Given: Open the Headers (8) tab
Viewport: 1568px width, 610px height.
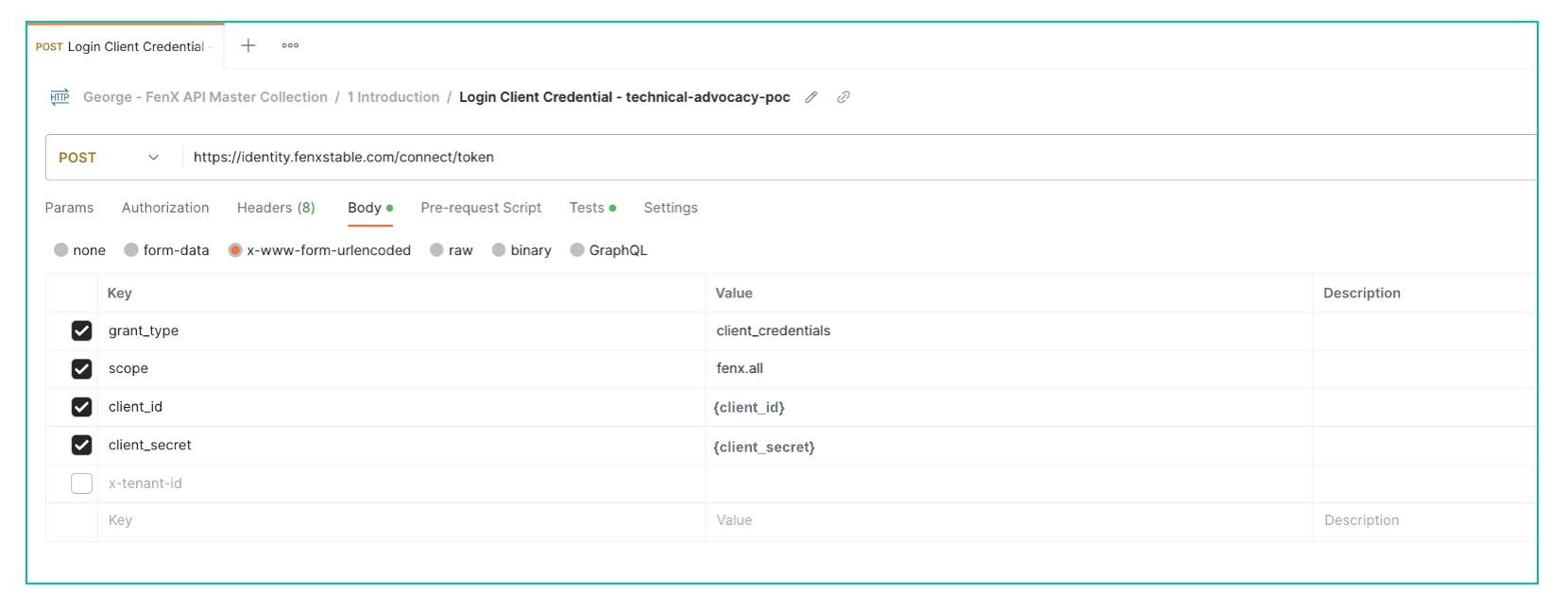Looking at the screenshot, I should pos(276,208).
